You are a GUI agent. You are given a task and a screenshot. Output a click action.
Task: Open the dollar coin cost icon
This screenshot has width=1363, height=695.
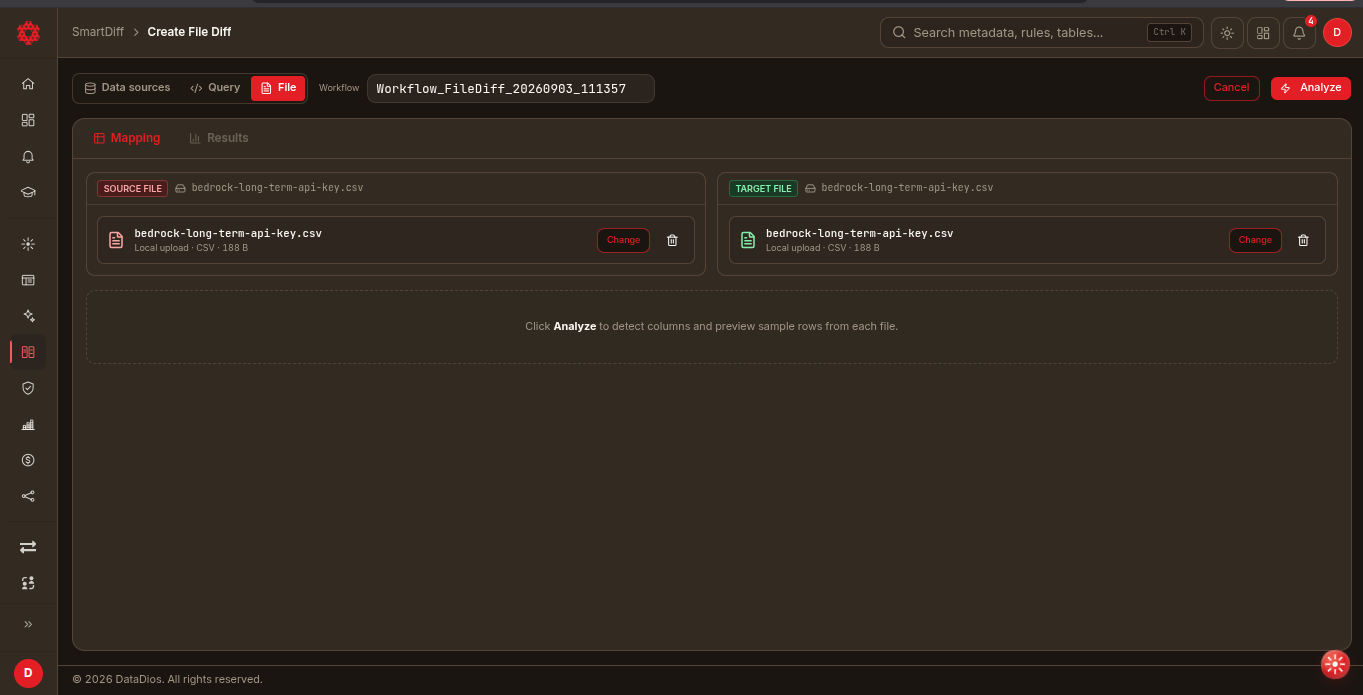pyautogui.click(x=28, y=460)
